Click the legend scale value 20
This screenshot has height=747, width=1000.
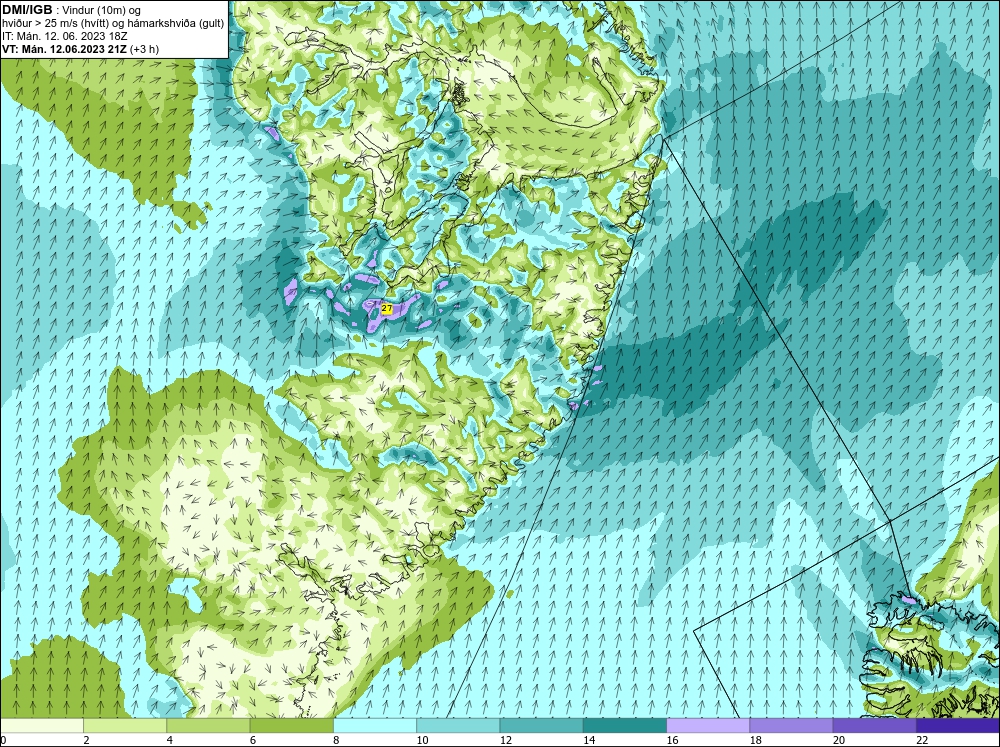click(839, 740)
